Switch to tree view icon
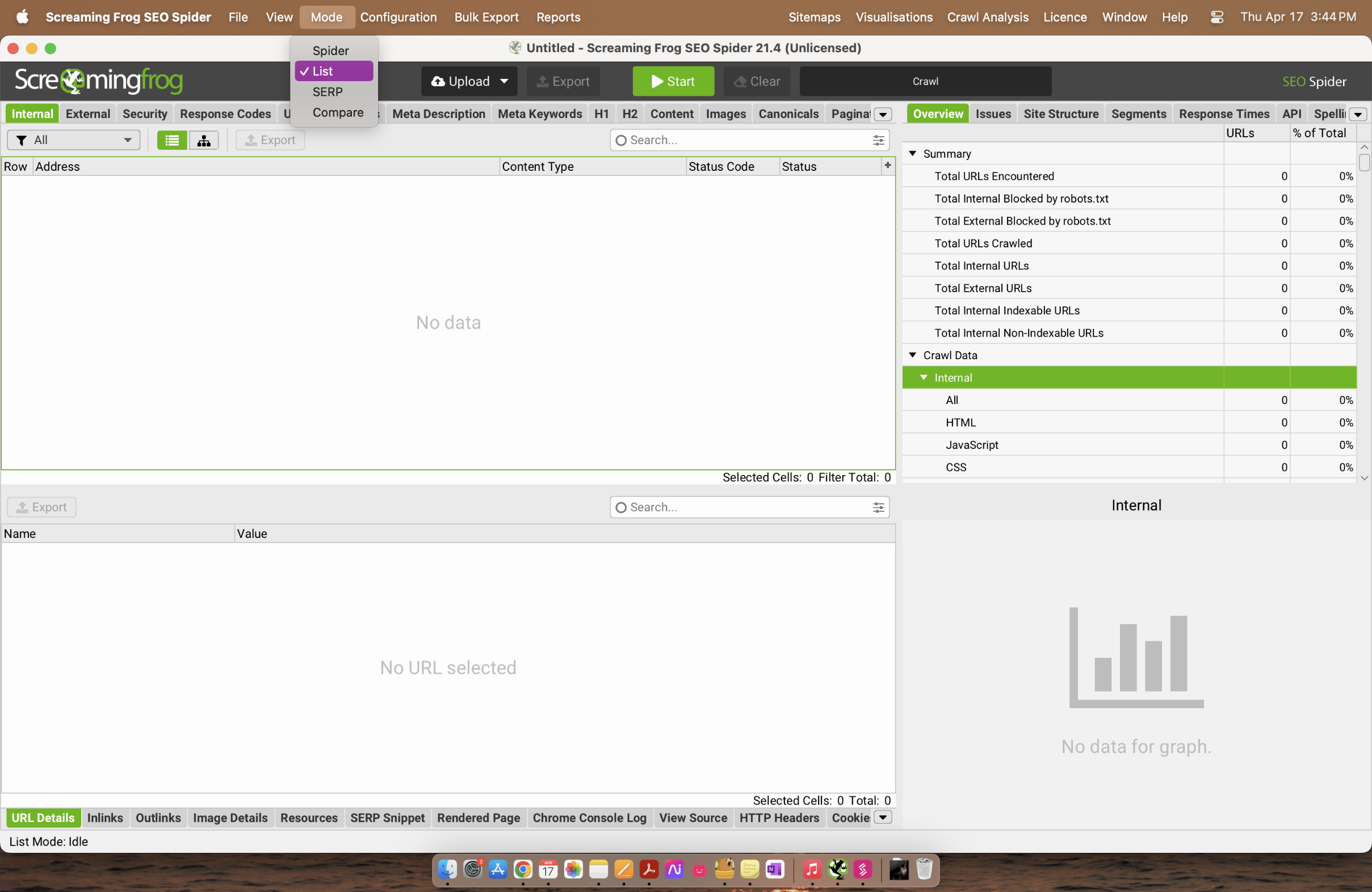Screen dimensions: 1372x892 pos(203,140)
